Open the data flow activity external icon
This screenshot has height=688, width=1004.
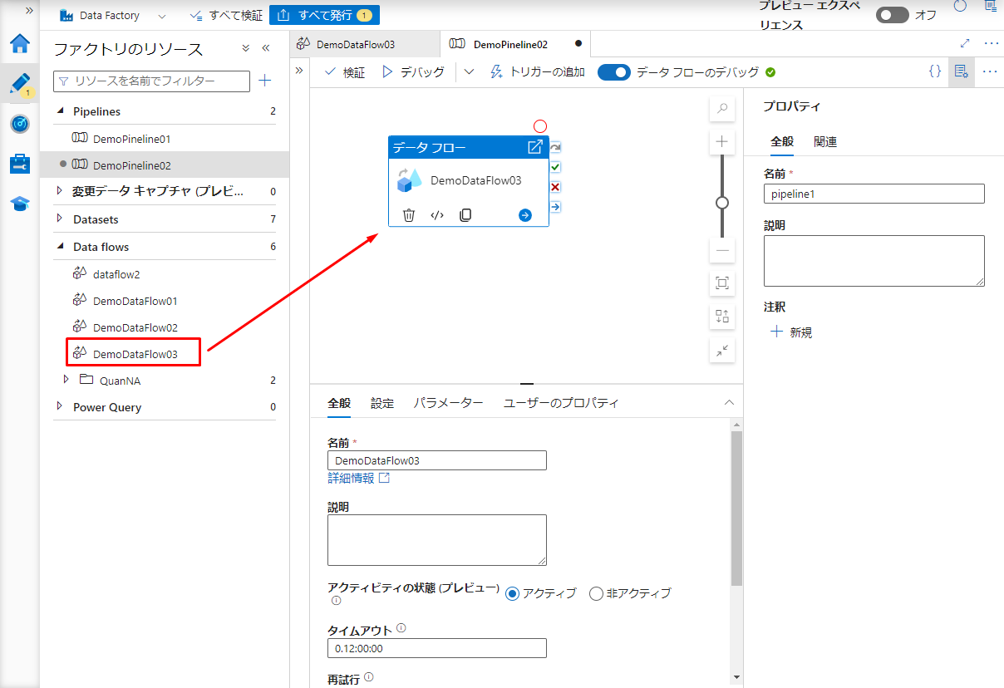[535, 147]
